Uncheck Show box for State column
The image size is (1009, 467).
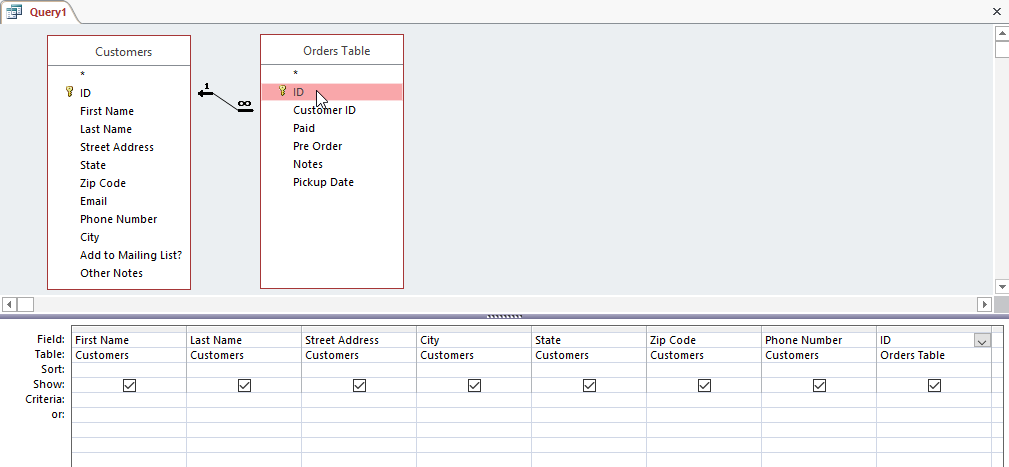click(589, 385)
